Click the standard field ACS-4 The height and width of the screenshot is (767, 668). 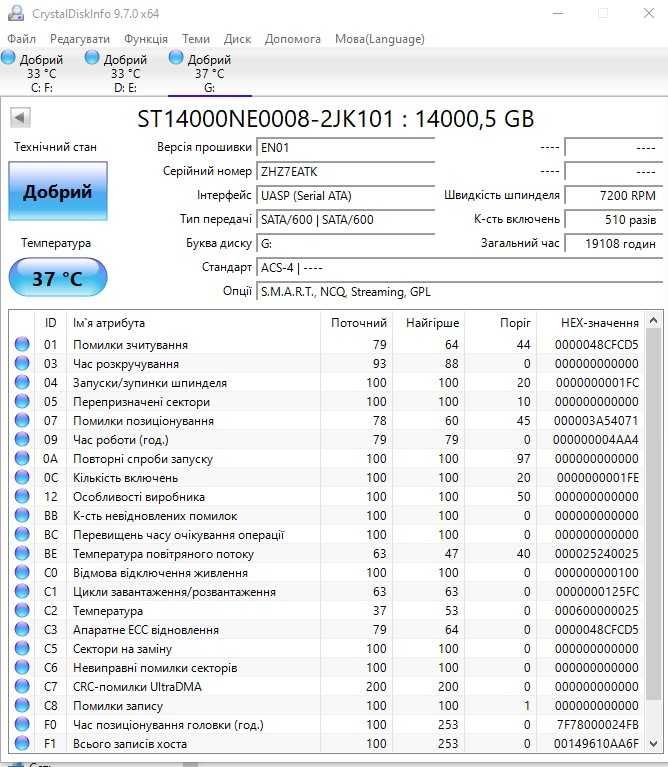pos(459,268)
